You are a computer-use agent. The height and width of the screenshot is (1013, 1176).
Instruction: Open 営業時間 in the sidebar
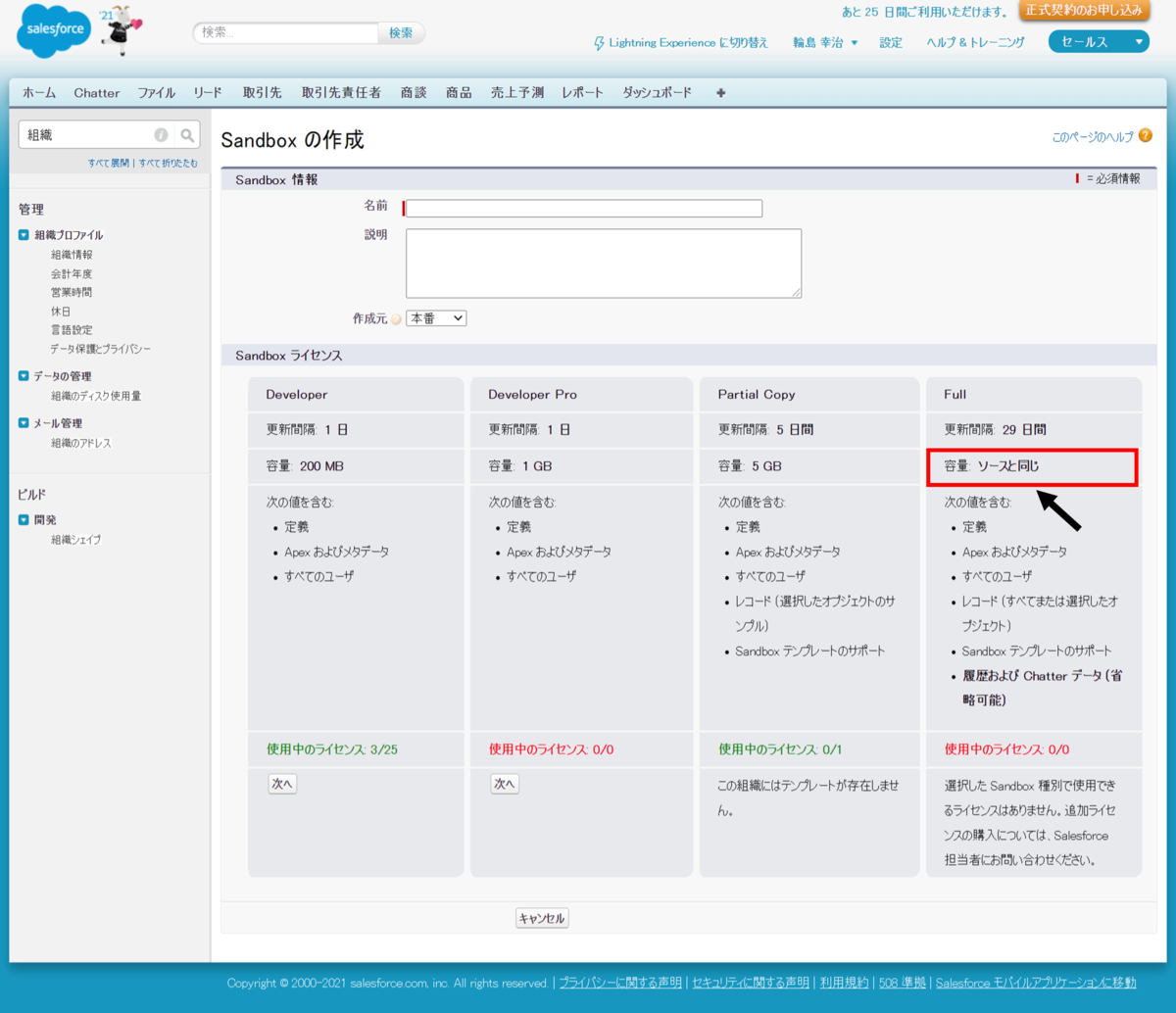72,293
